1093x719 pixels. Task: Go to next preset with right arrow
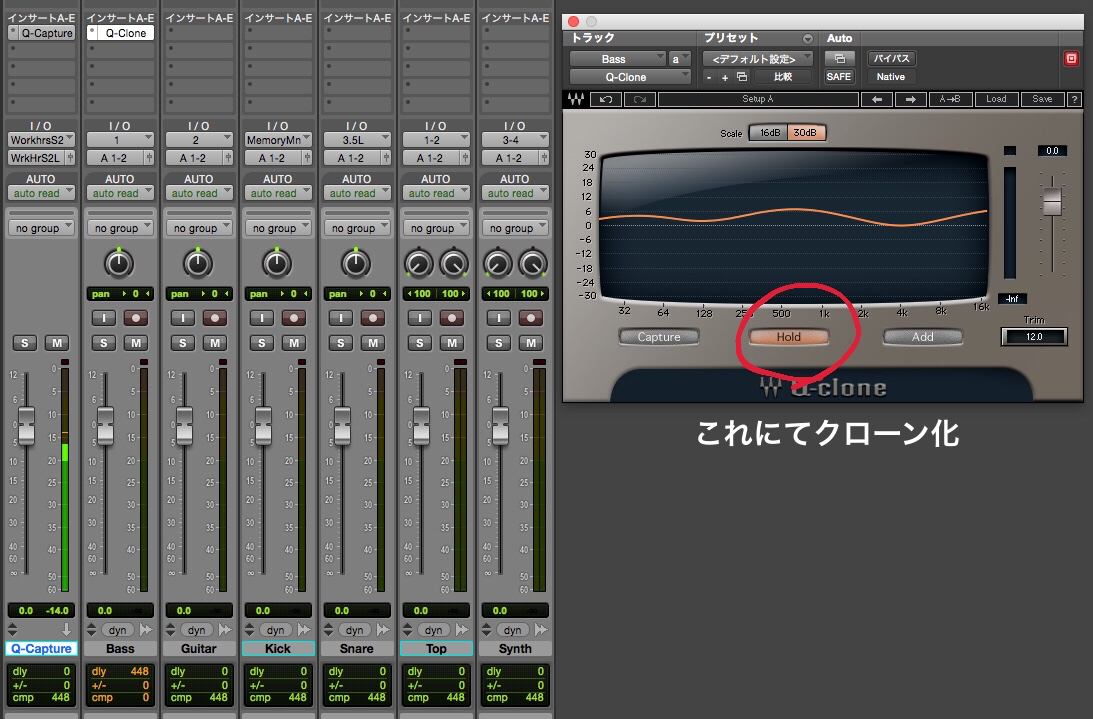(910, 99)
